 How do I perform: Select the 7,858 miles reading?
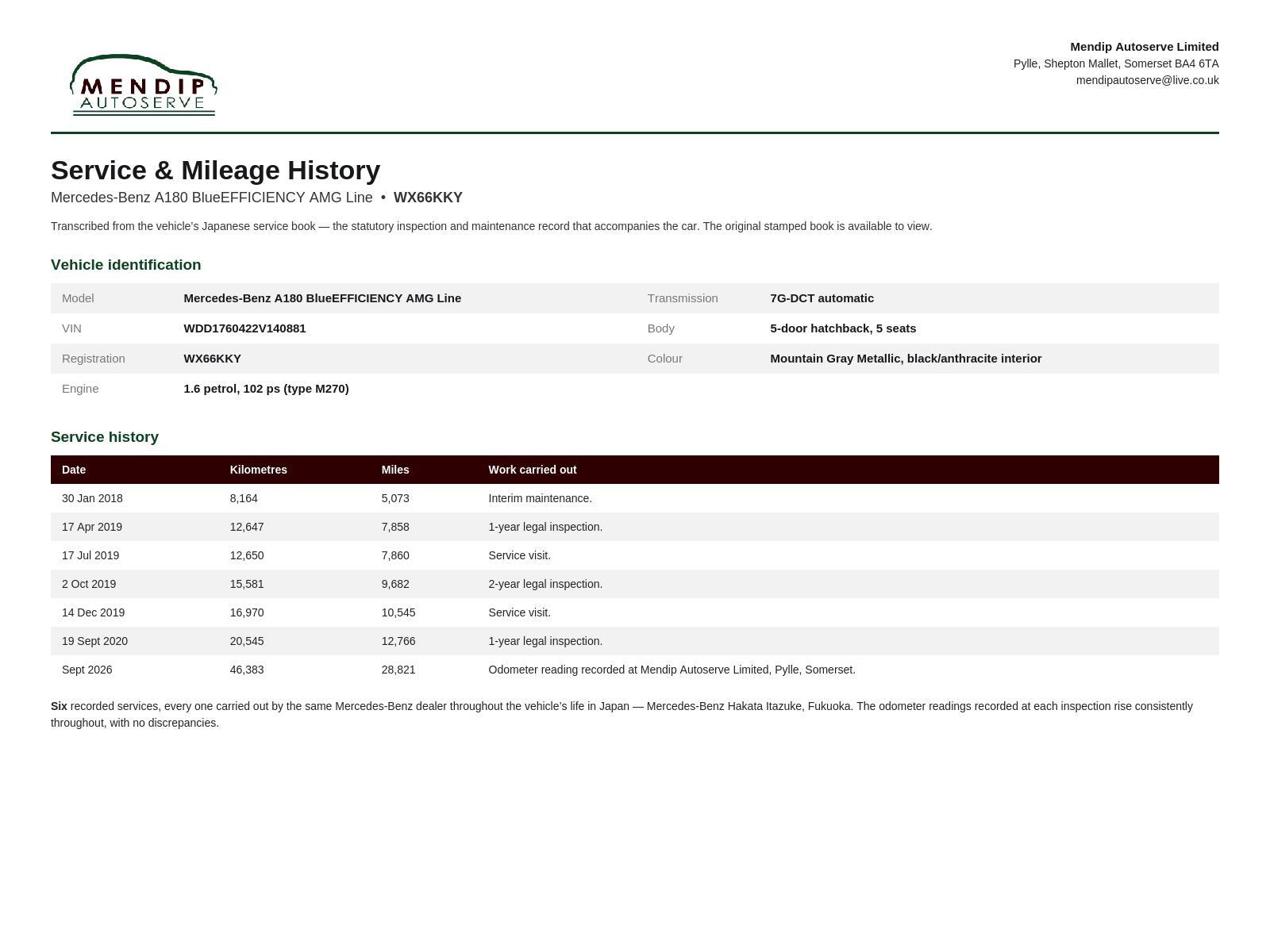(395, 527)
